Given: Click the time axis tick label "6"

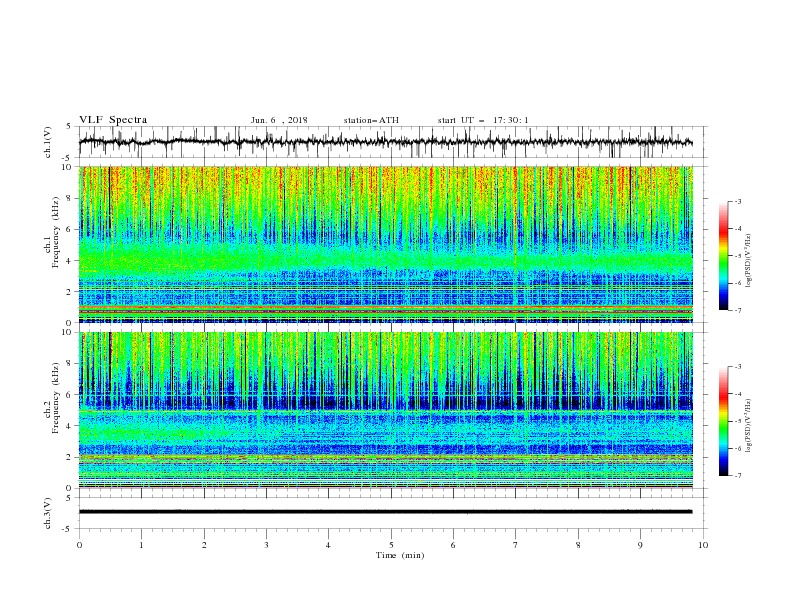Looking at the screenshot, I should pos(454,545).
